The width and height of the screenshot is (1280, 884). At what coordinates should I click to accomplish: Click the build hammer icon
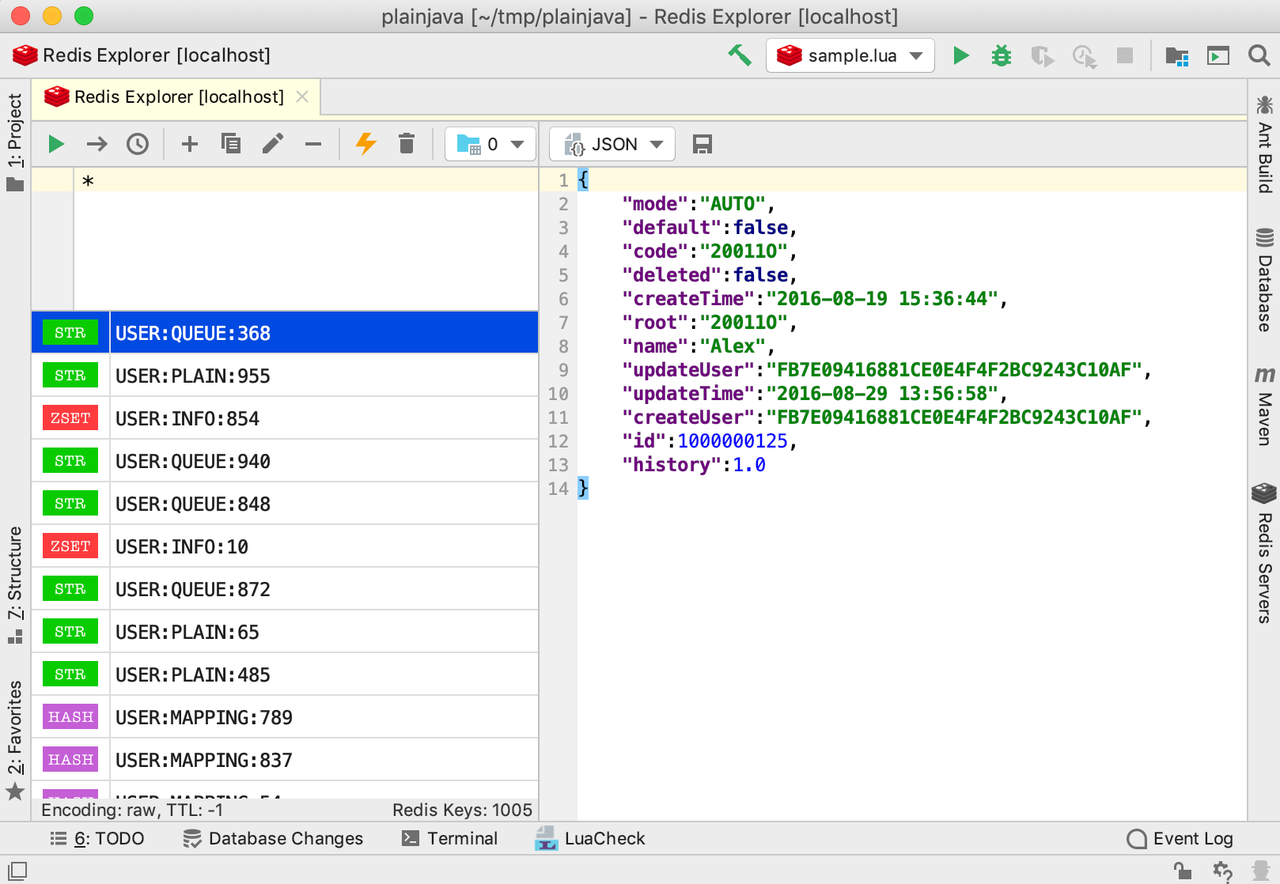pos(739,55)
